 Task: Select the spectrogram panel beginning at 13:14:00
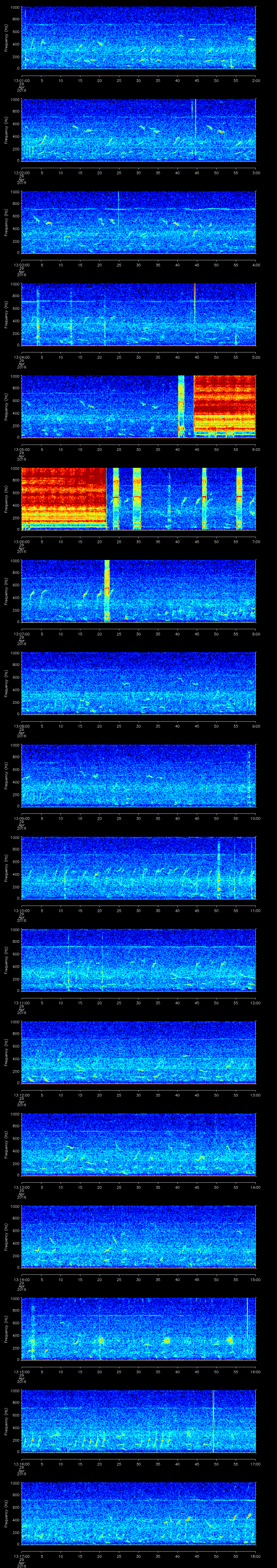click(138, 1237)
